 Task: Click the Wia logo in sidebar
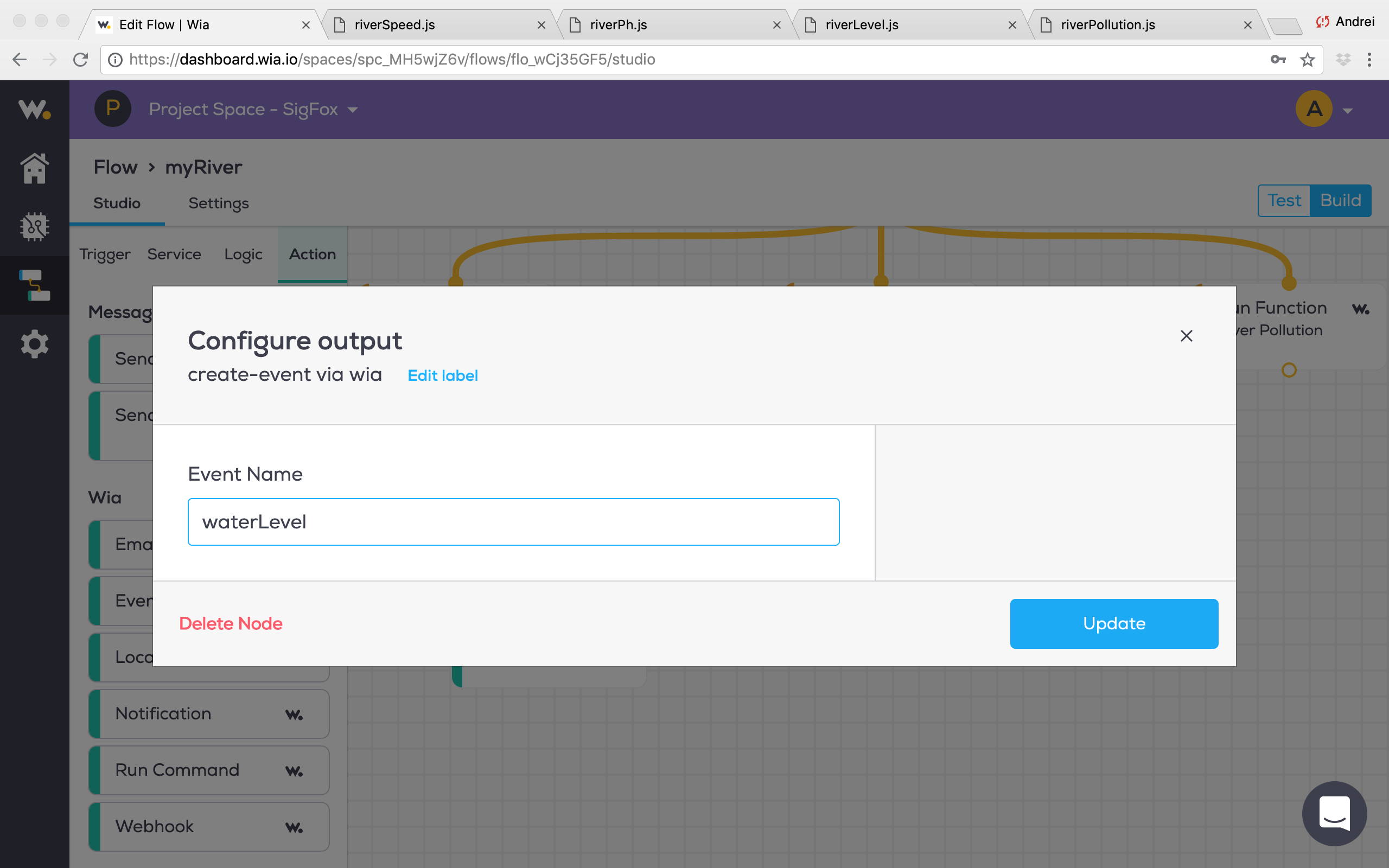click(34, 109)
